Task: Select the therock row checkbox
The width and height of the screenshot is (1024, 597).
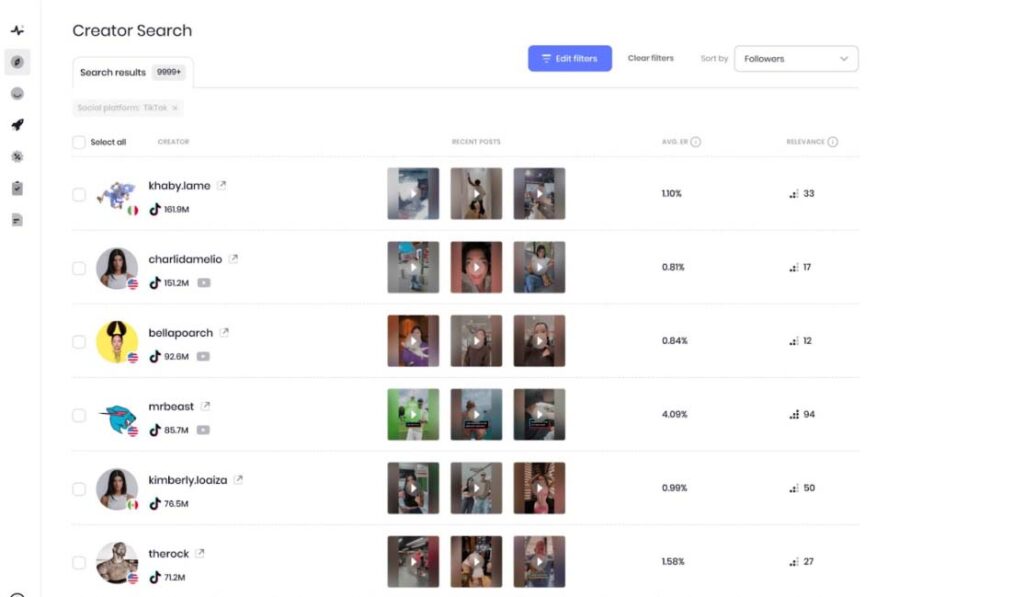Action: 79,562
